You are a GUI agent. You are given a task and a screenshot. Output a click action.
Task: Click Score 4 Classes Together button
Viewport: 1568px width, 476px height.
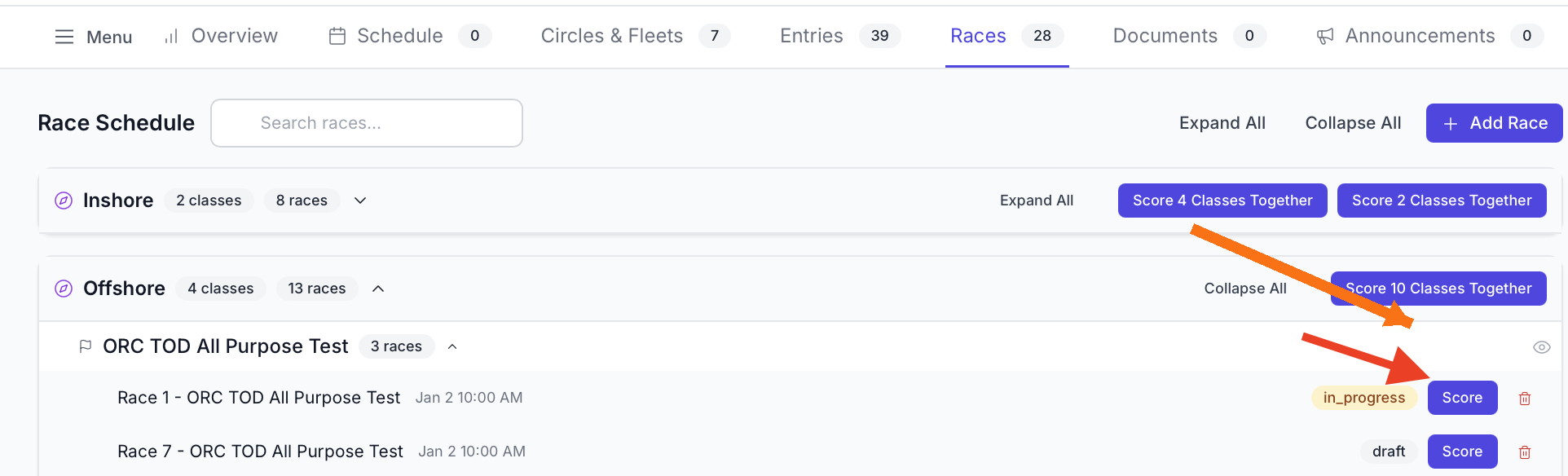[1222, 201]
